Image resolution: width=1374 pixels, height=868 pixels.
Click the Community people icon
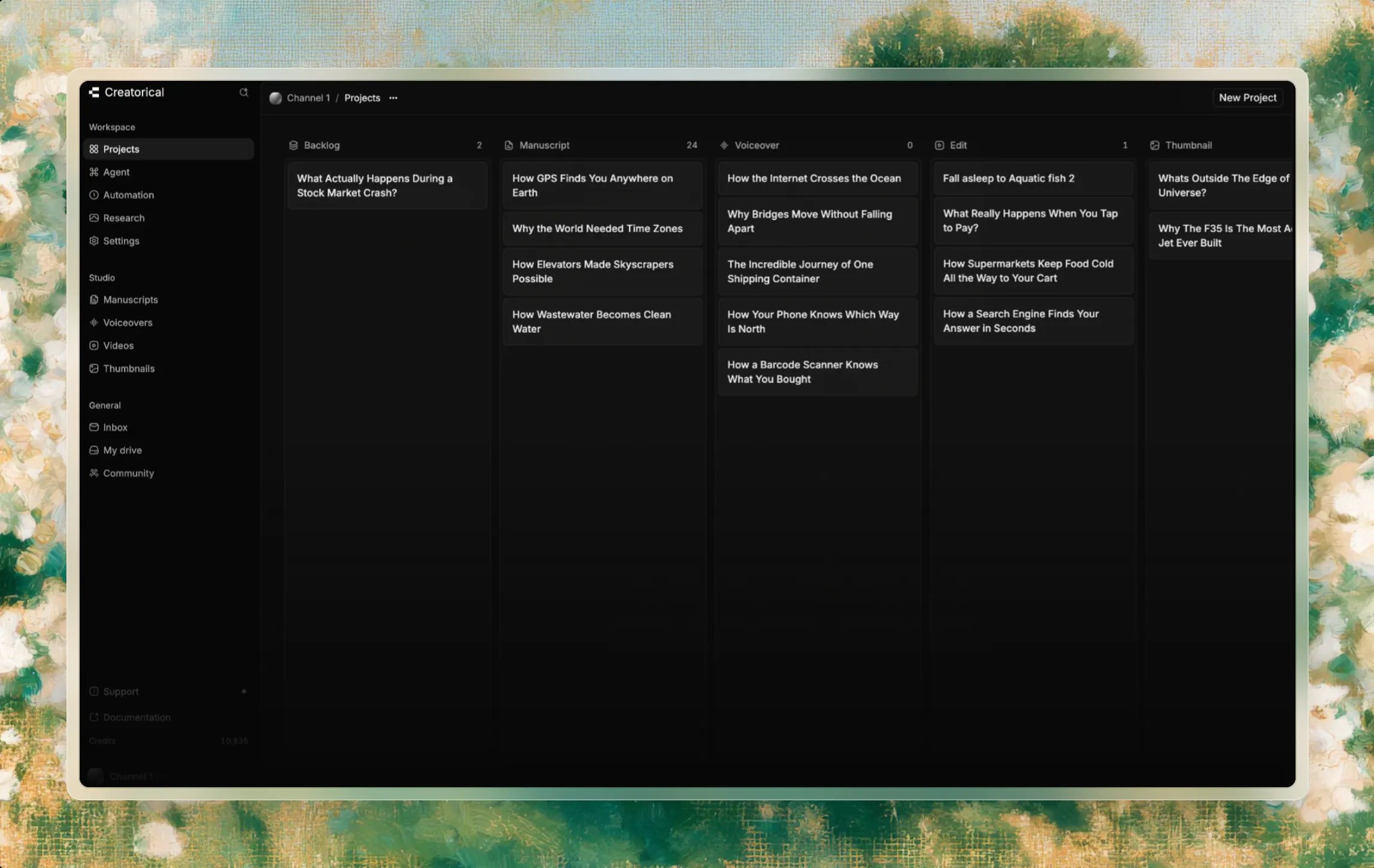click(x=94, y=473)
